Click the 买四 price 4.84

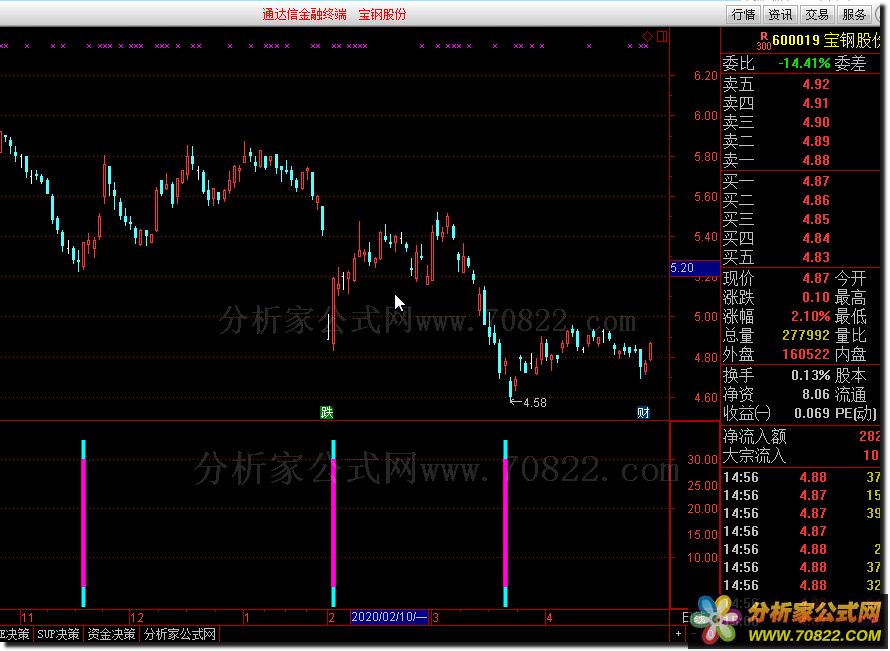pyautogui.click(x=816, y=238)
